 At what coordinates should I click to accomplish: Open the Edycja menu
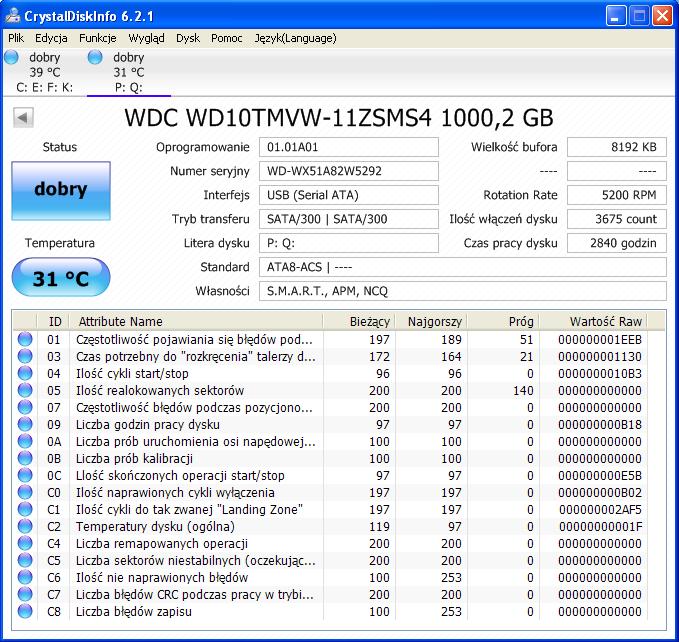51,38
